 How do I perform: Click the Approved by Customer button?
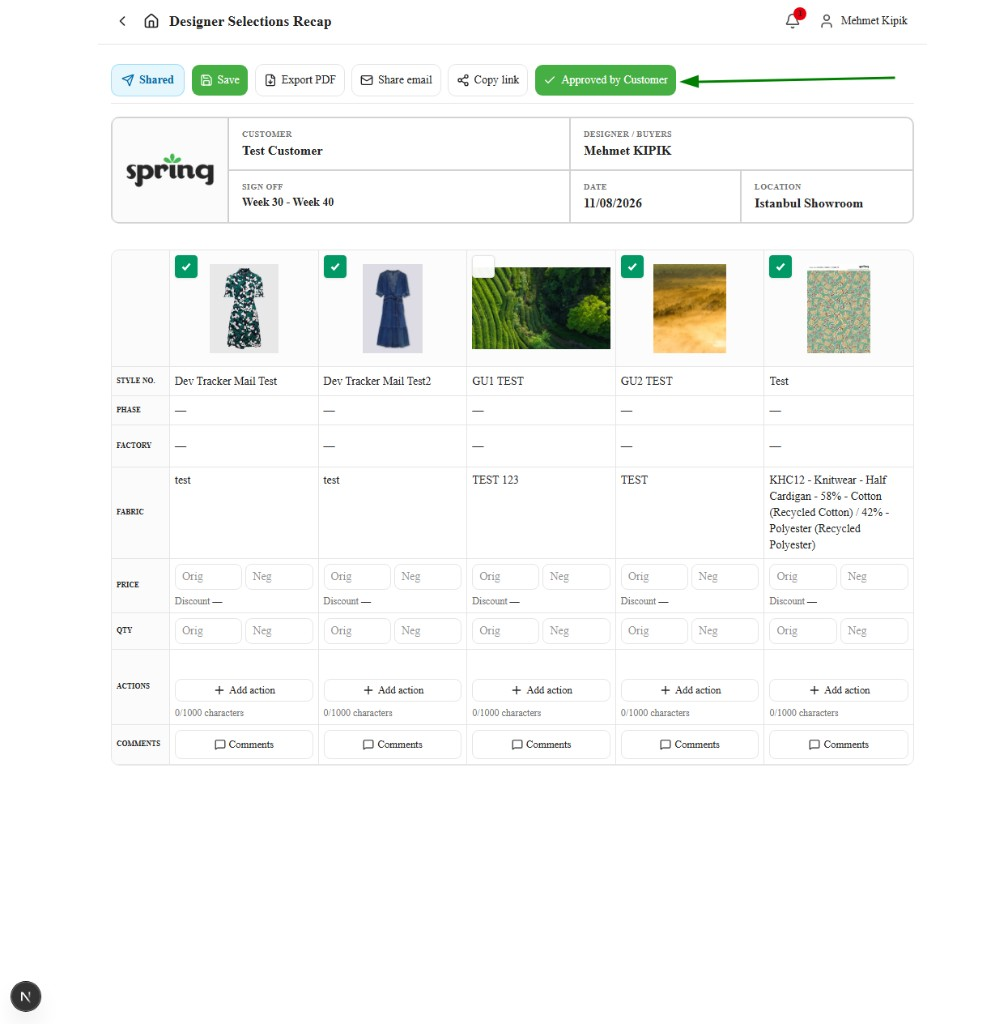[x=605, y=80]
